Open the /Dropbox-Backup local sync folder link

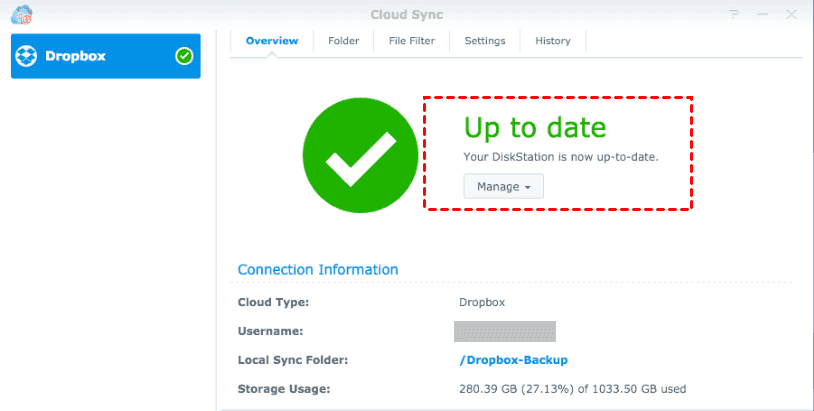tap(512, 360)
